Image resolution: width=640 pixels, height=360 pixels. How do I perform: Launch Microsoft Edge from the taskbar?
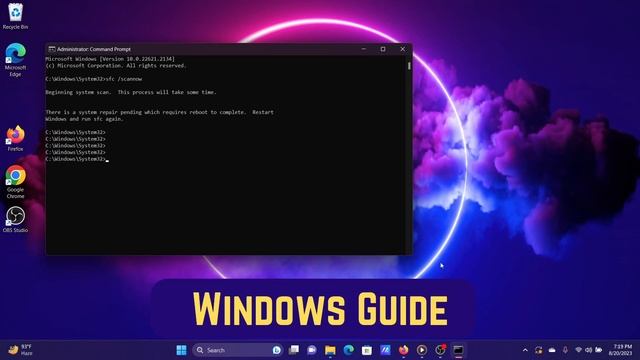pyautogui.click(x=349, y=350)
